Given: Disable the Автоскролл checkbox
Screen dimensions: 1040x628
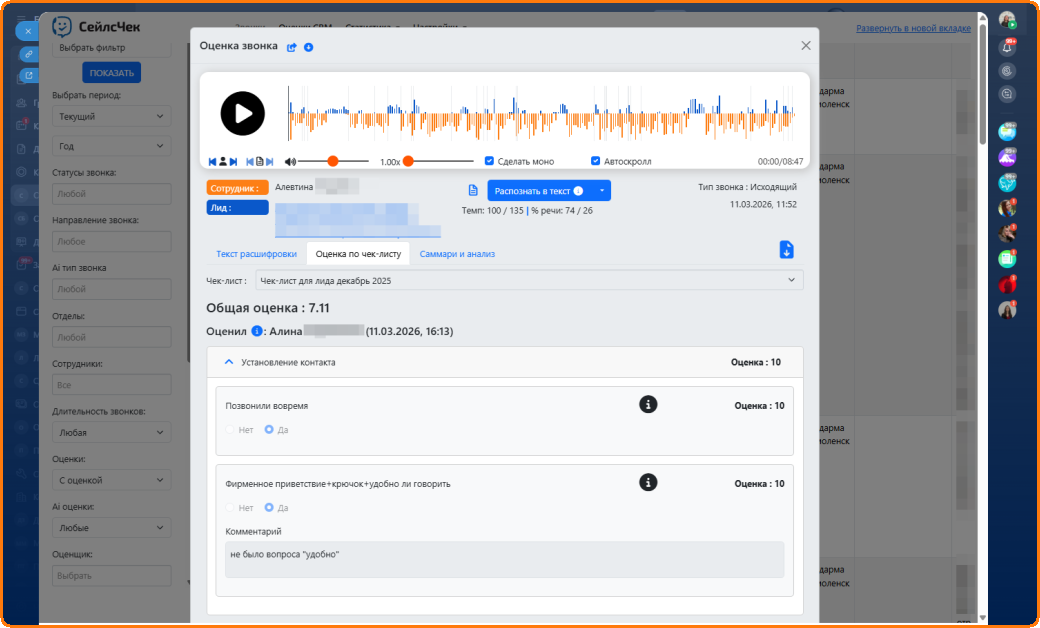Looking at the screenshot, I should 596,161.
